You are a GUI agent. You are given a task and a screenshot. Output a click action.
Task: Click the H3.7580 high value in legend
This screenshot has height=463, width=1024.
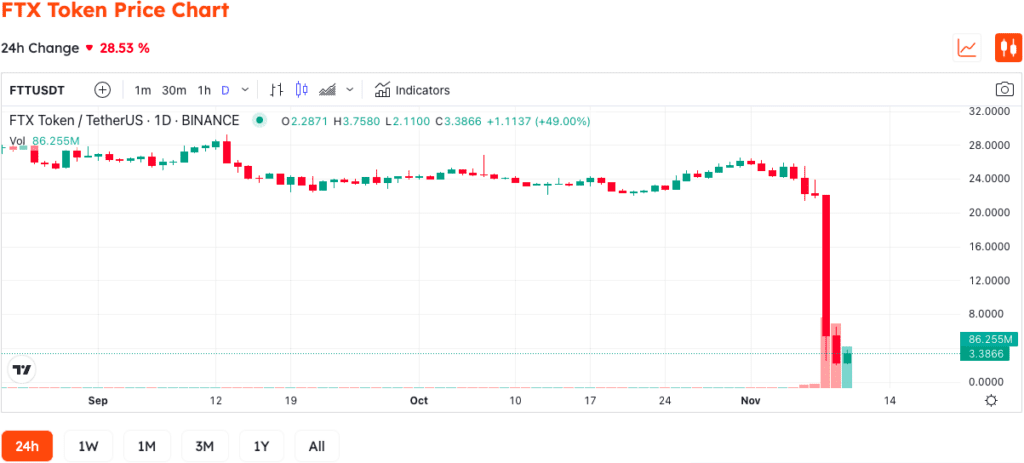357,121
